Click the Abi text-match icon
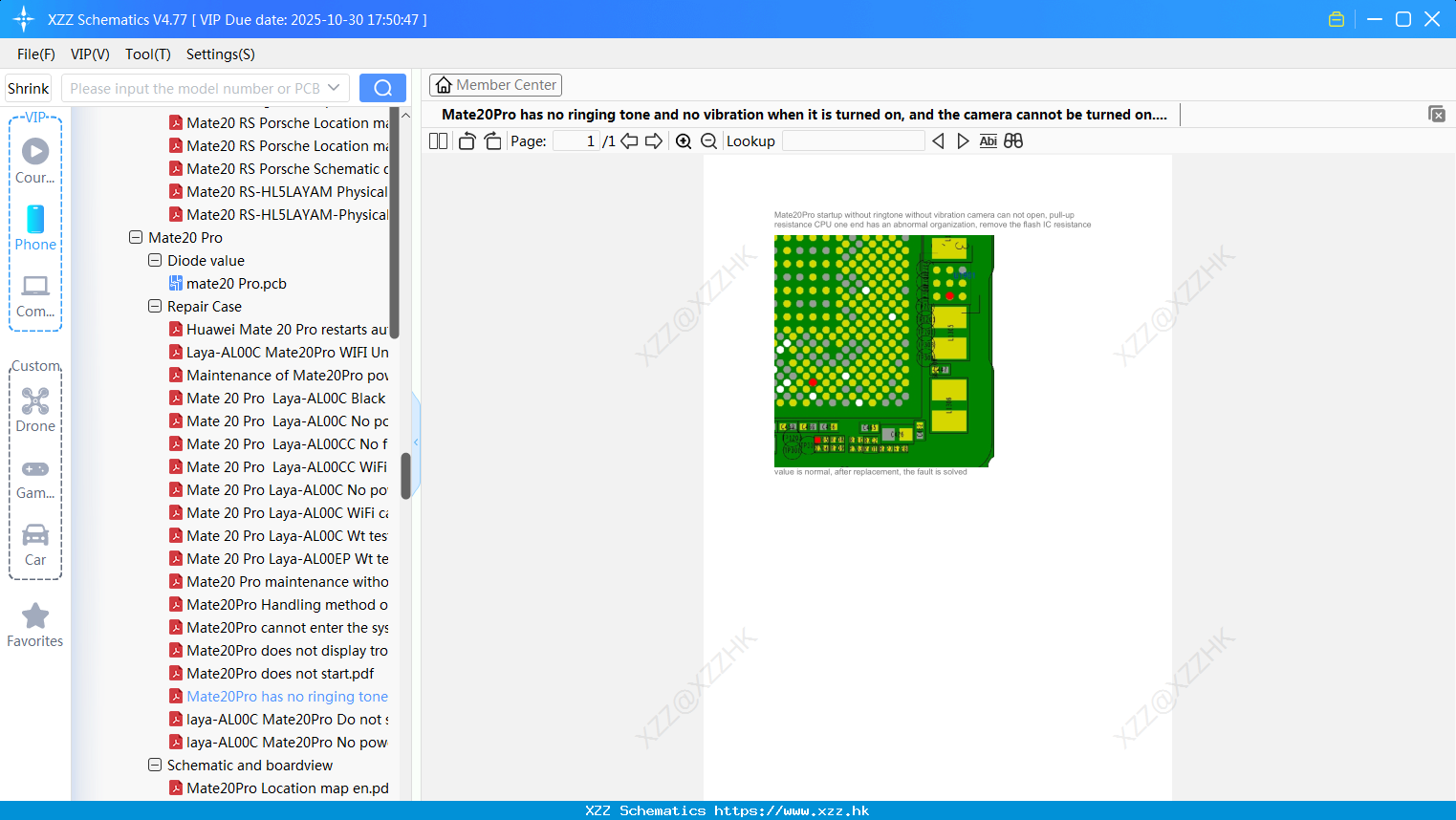Screen dimensions: 1456x820 tap(989, 141)
